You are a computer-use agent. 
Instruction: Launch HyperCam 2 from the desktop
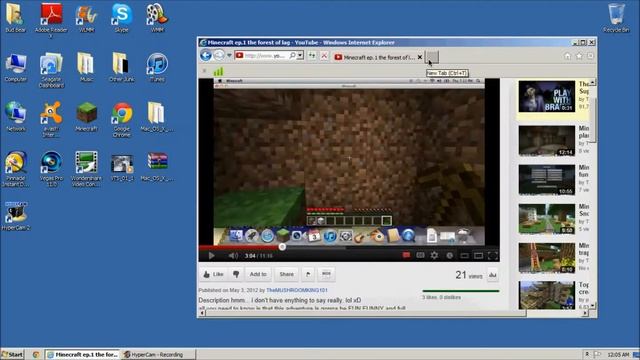(16, 216)
